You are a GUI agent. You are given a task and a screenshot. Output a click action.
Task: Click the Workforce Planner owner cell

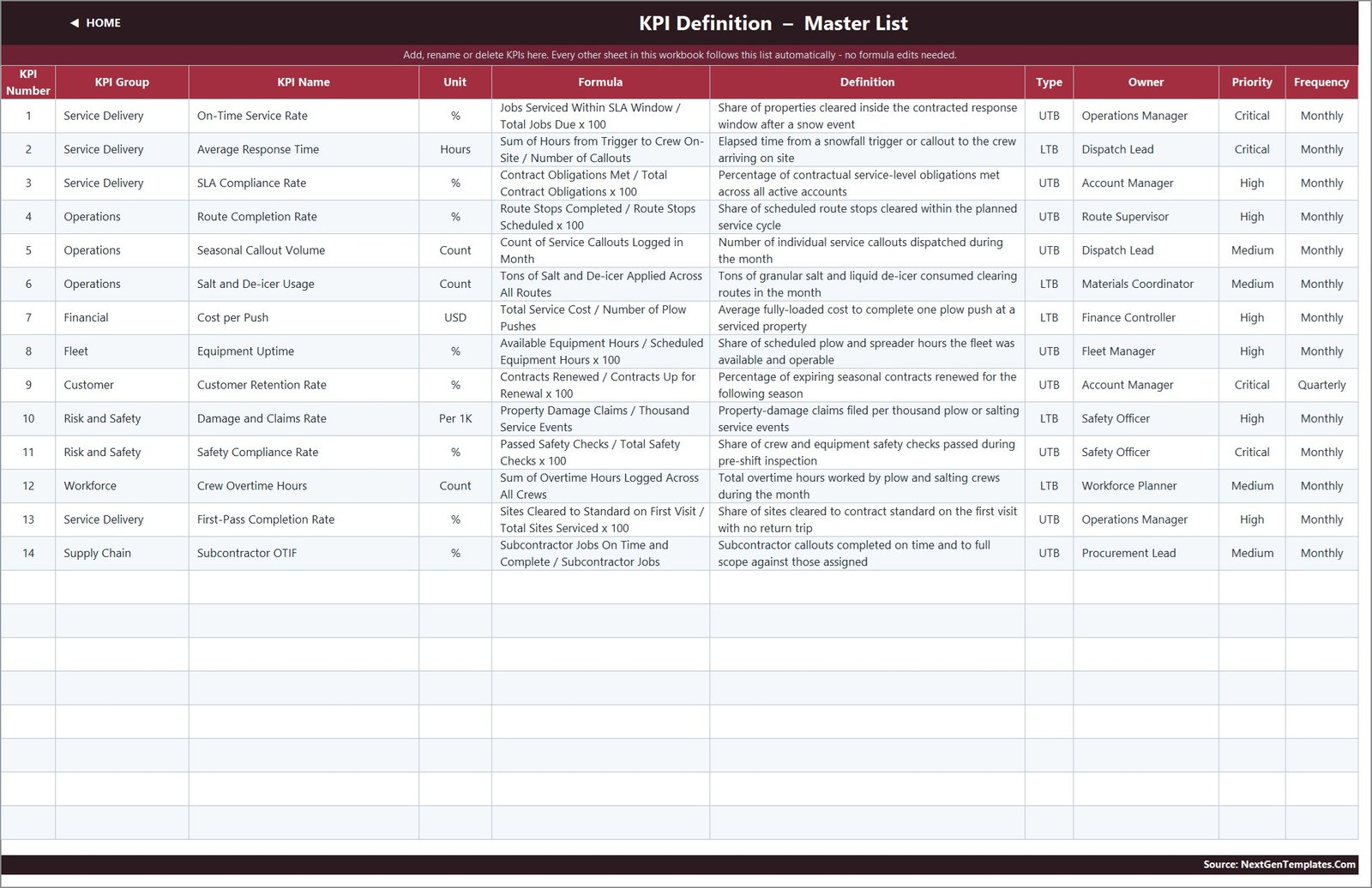(x=1146, y=486)
